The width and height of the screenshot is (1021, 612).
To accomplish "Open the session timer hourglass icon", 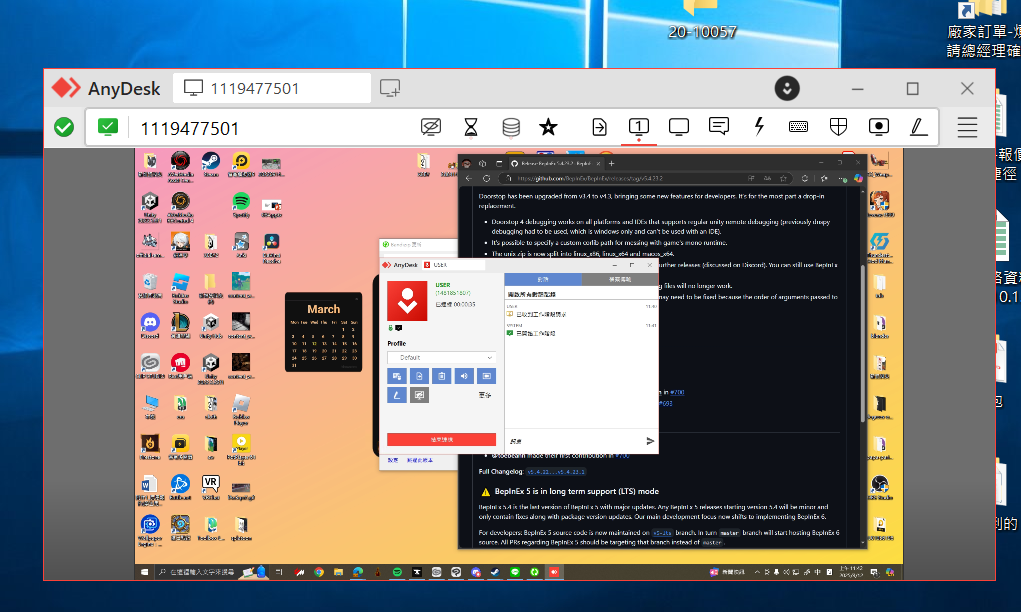I will 471,127.
